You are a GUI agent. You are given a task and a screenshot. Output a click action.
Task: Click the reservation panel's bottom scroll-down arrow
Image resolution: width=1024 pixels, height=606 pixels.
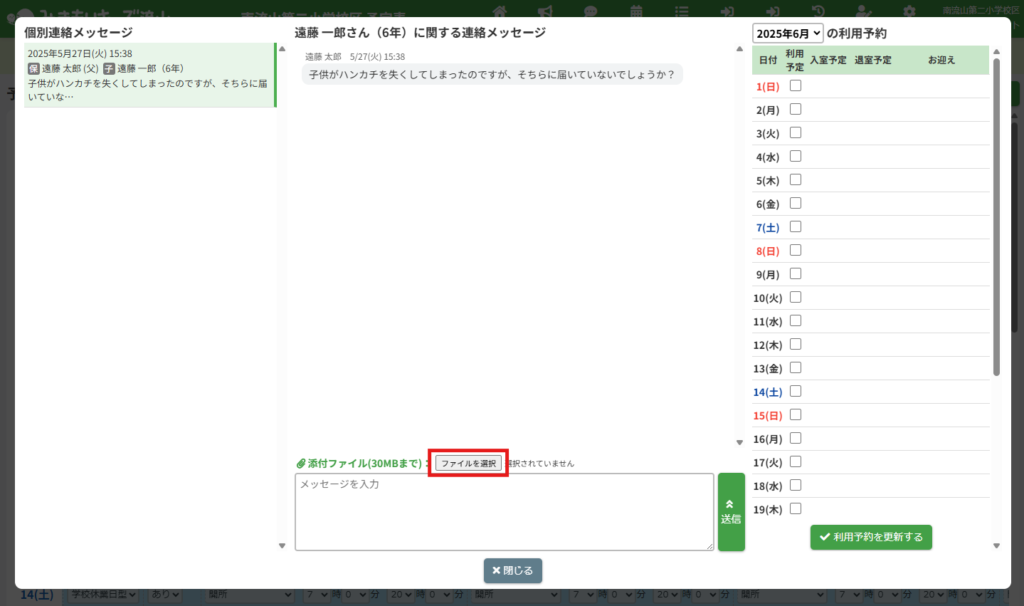click(996, 545)
